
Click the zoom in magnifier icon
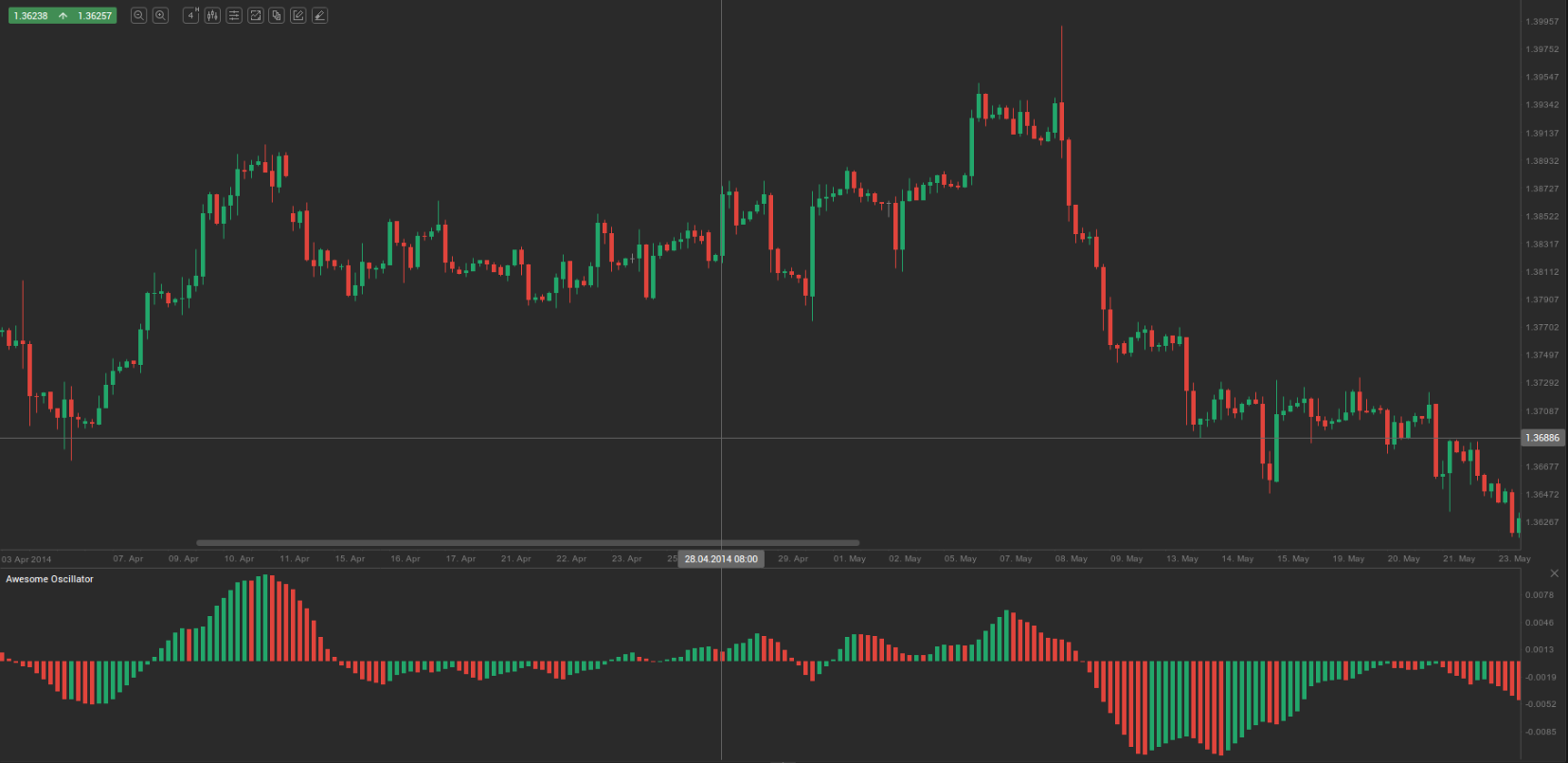click(160, 15)
